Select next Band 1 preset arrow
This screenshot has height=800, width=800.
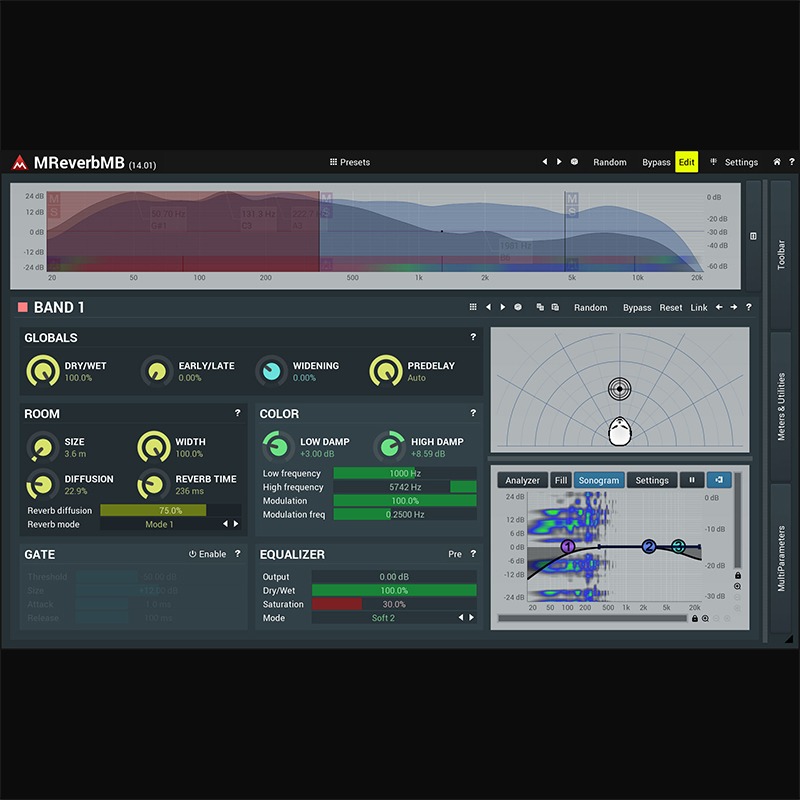503,307
